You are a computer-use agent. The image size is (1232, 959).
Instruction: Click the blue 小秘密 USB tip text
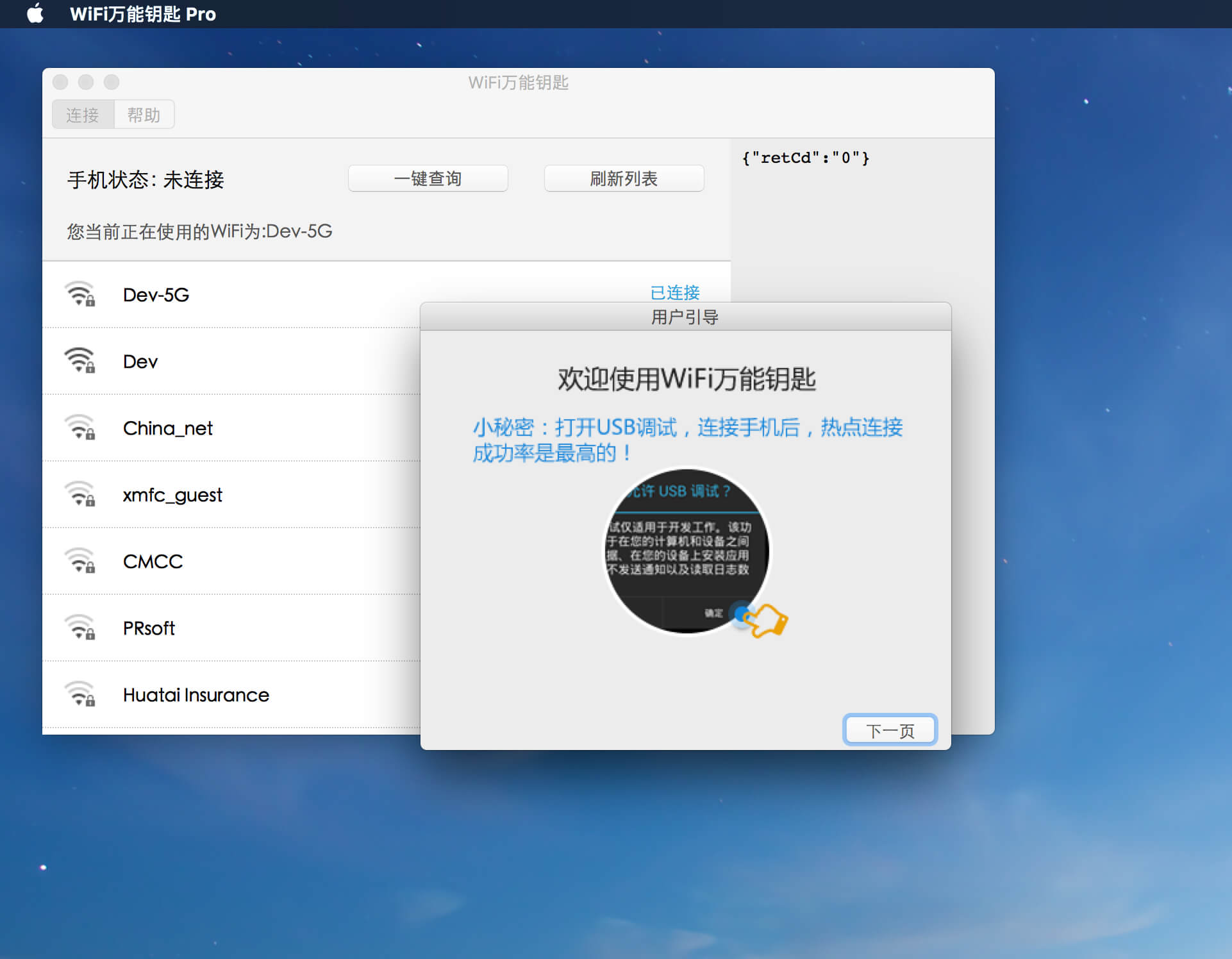click(x=687, y=440)
